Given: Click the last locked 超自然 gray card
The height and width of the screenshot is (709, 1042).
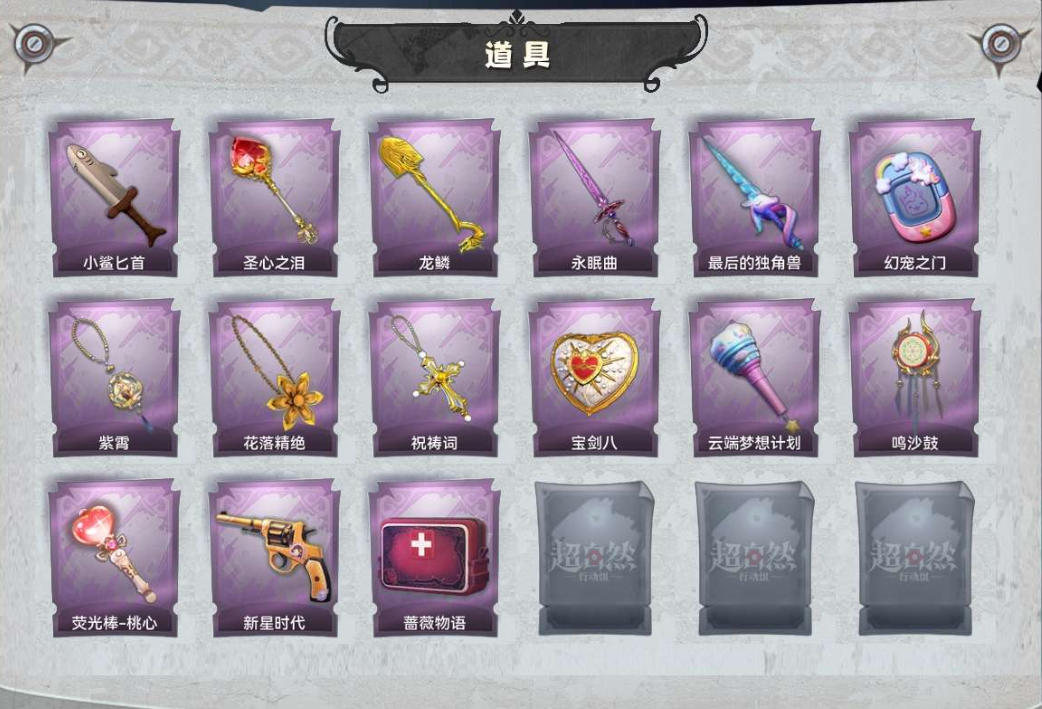Looking at the screenshot, I should click(x=914, y=557).
